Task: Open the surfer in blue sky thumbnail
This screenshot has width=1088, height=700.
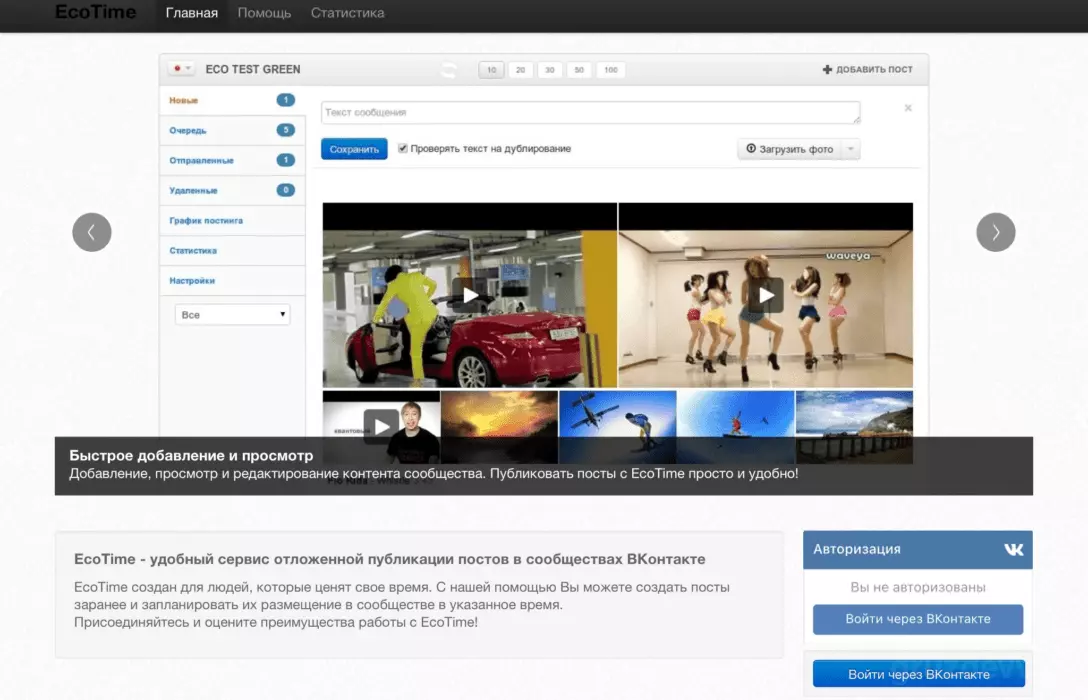Action: (736, 427)
